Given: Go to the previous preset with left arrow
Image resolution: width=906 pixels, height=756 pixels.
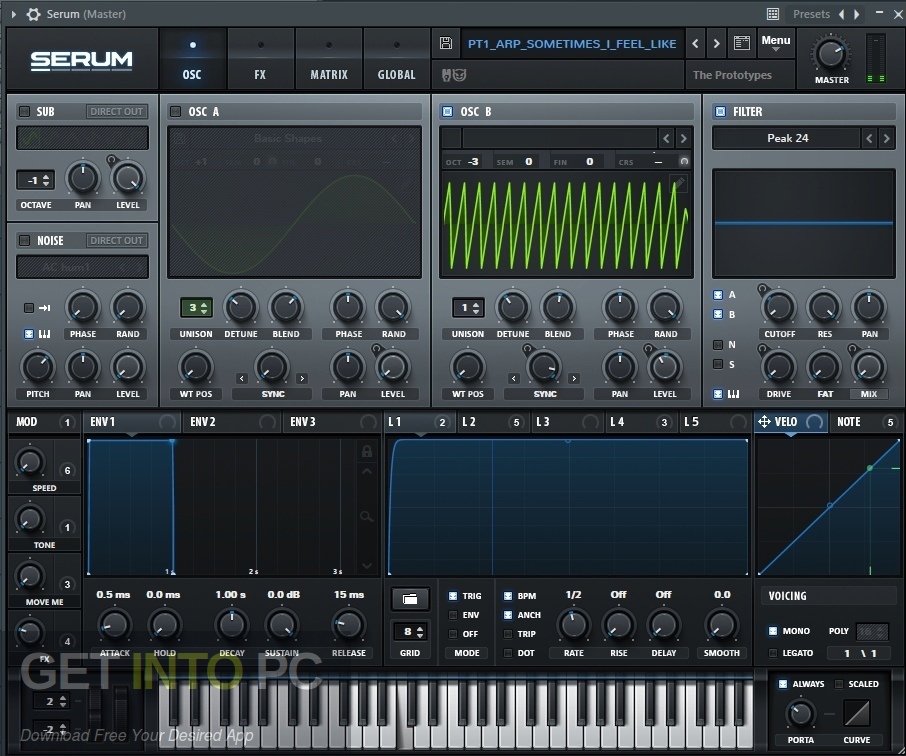Looking at the screenshot, I should (x=695, y=43).
